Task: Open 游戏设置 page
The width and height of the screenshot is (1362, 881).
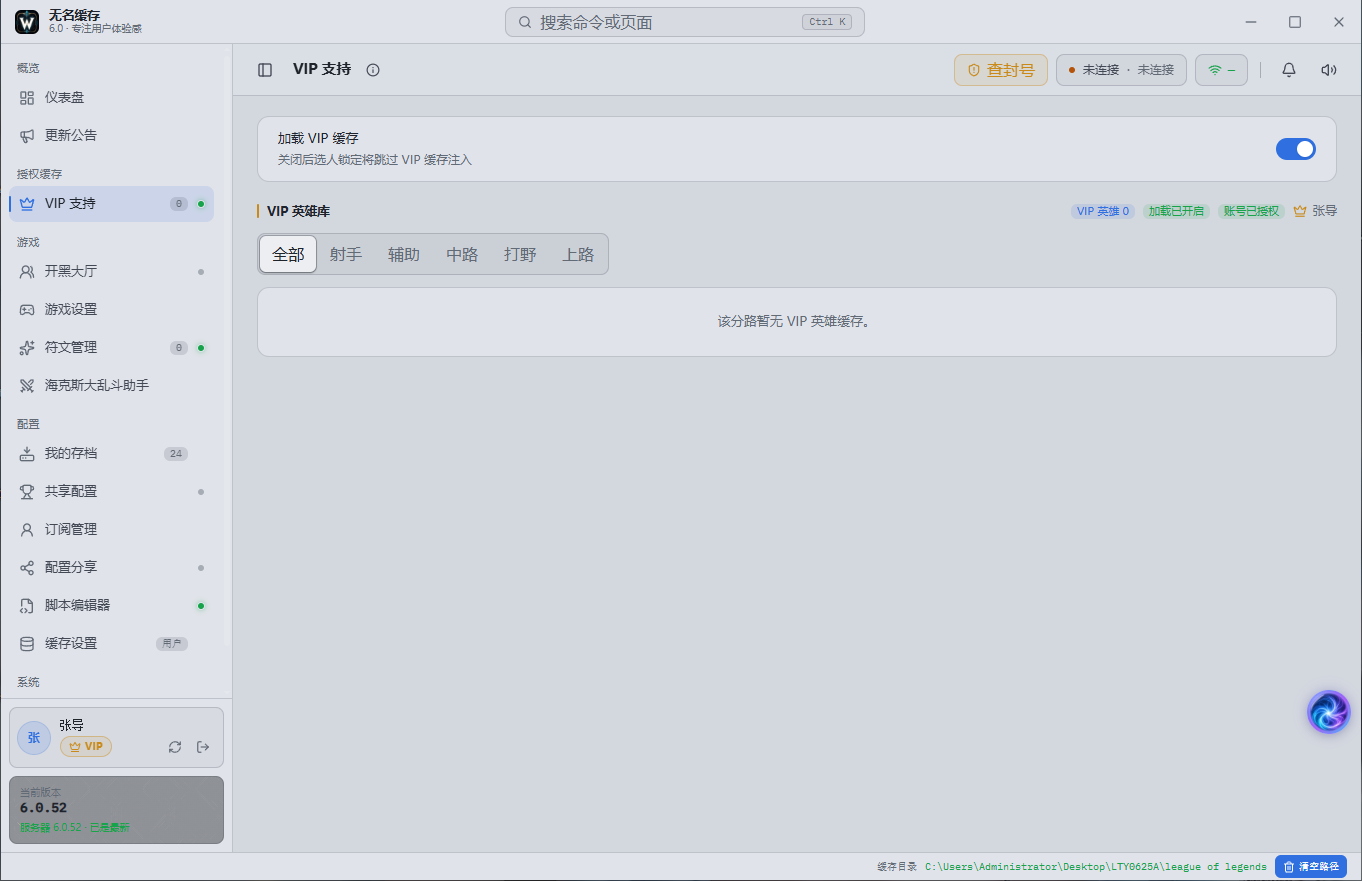Action: click(111, 310)
